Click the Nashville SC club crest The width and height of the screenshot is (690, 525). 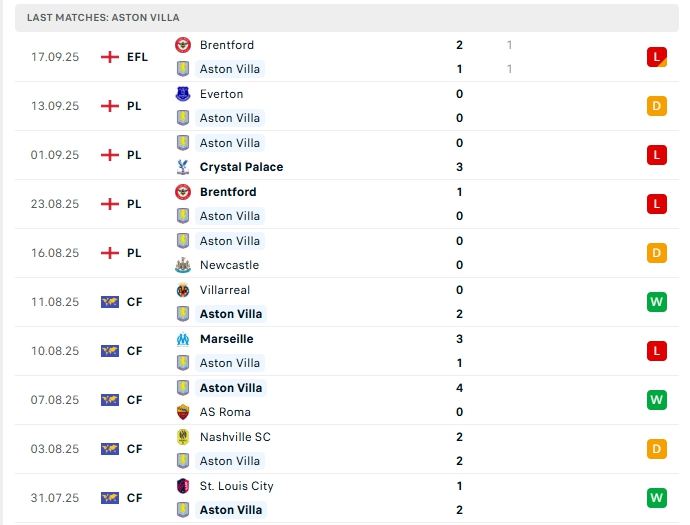point(183,437)
